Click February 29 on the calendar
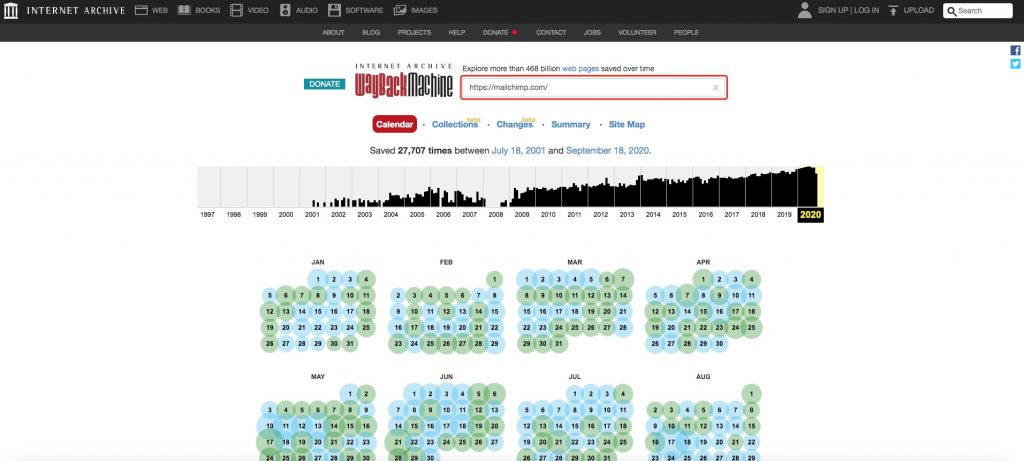This screenshot has width=1024, height=461. coord(494,343)
